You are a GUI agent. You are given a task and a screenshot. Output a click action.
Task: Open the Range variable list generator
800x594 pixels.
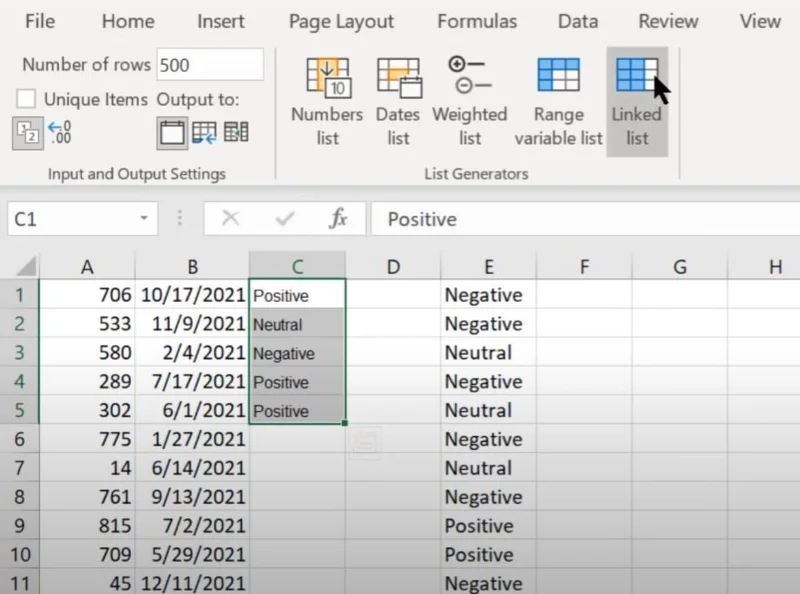pos(558,102)
